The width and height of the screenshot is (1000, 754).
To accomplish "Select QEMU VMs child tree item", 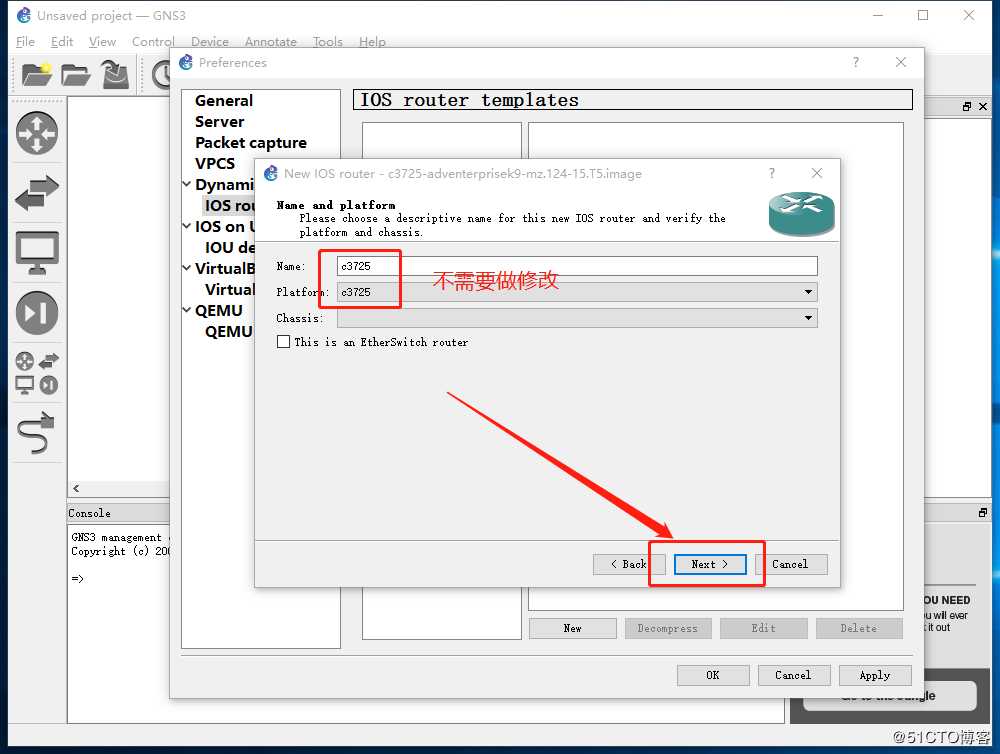I will [x=229, y=332].
